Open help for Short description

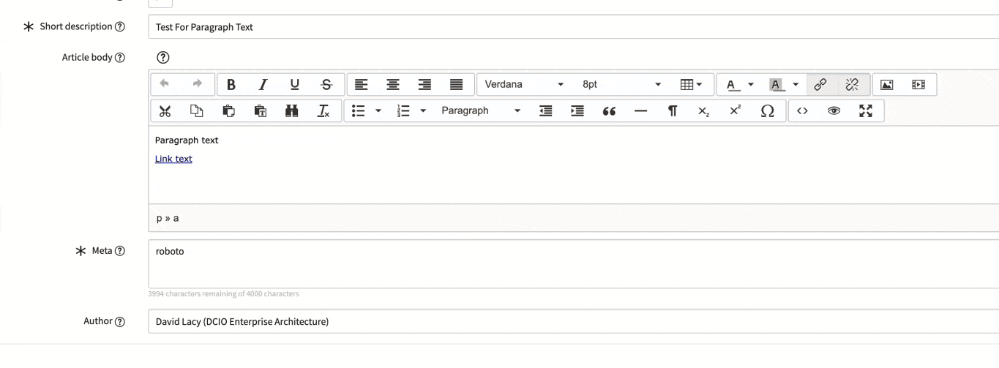(120, 27)
